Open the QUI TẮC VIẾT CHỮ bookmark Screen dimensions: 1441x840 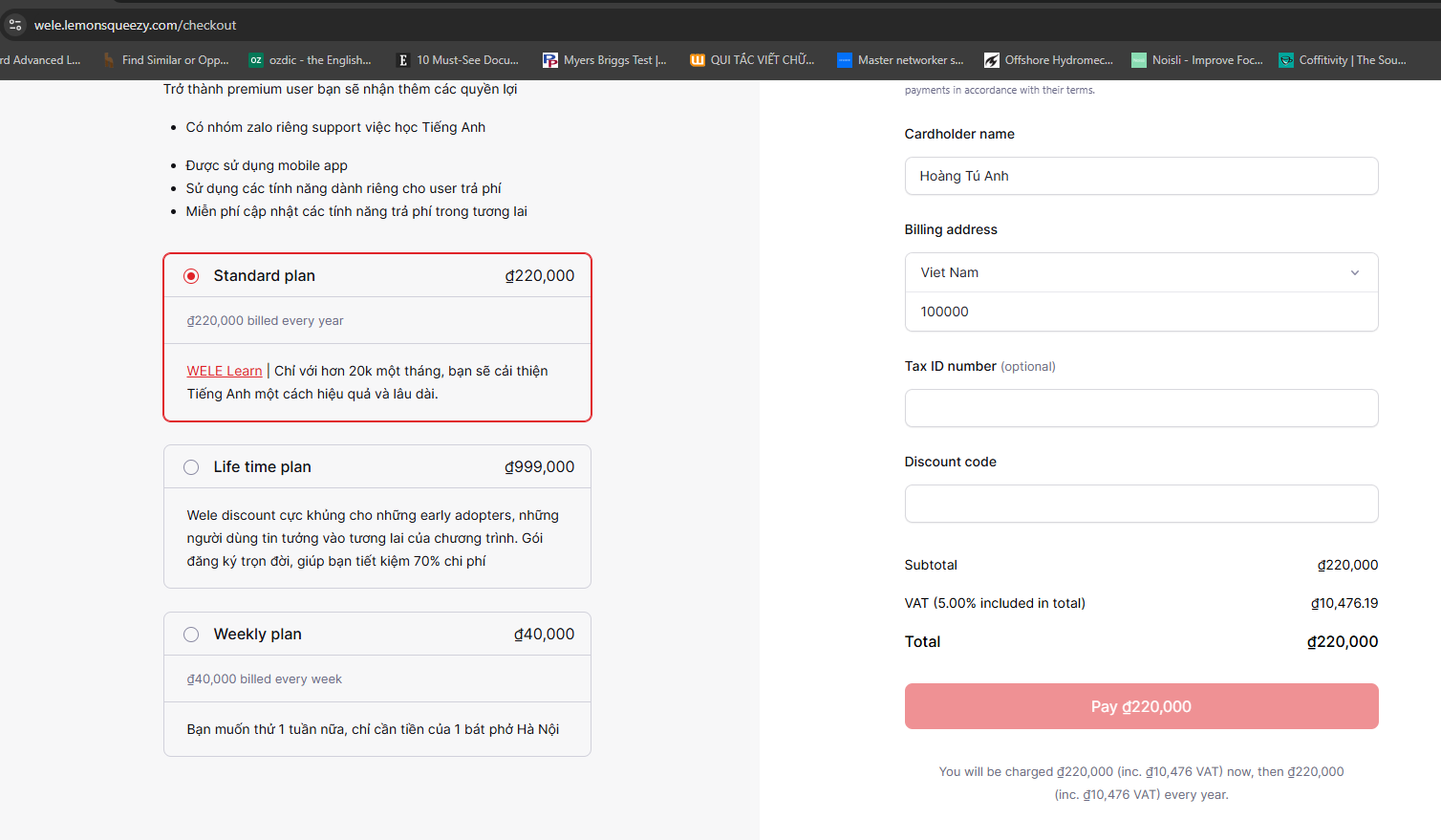coord(752,60)
